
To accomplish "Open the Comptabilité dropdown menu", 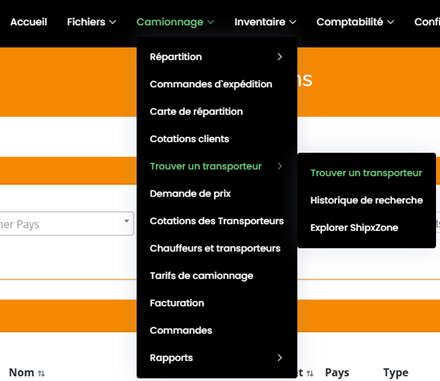I will pos(355,22).
